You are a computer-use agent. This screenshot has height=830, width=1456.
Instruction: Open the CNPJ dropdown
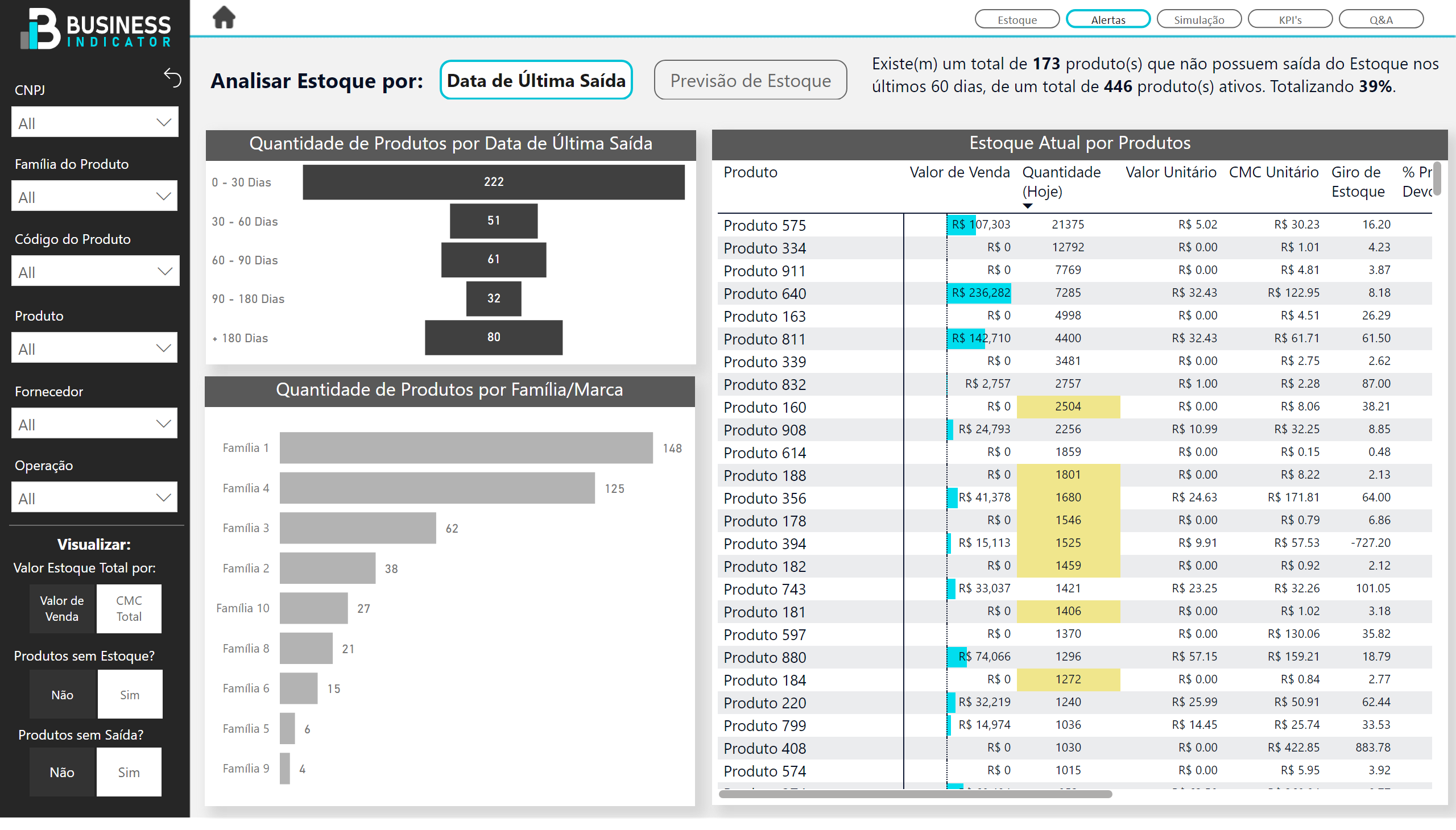click(94, 123)
